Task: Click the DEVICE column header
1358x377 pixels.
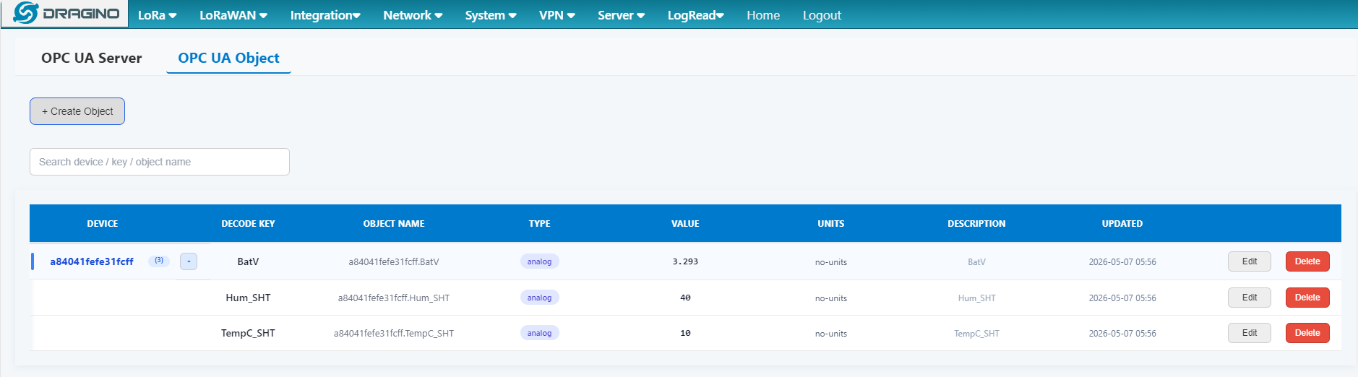Action: pos(103,224)
